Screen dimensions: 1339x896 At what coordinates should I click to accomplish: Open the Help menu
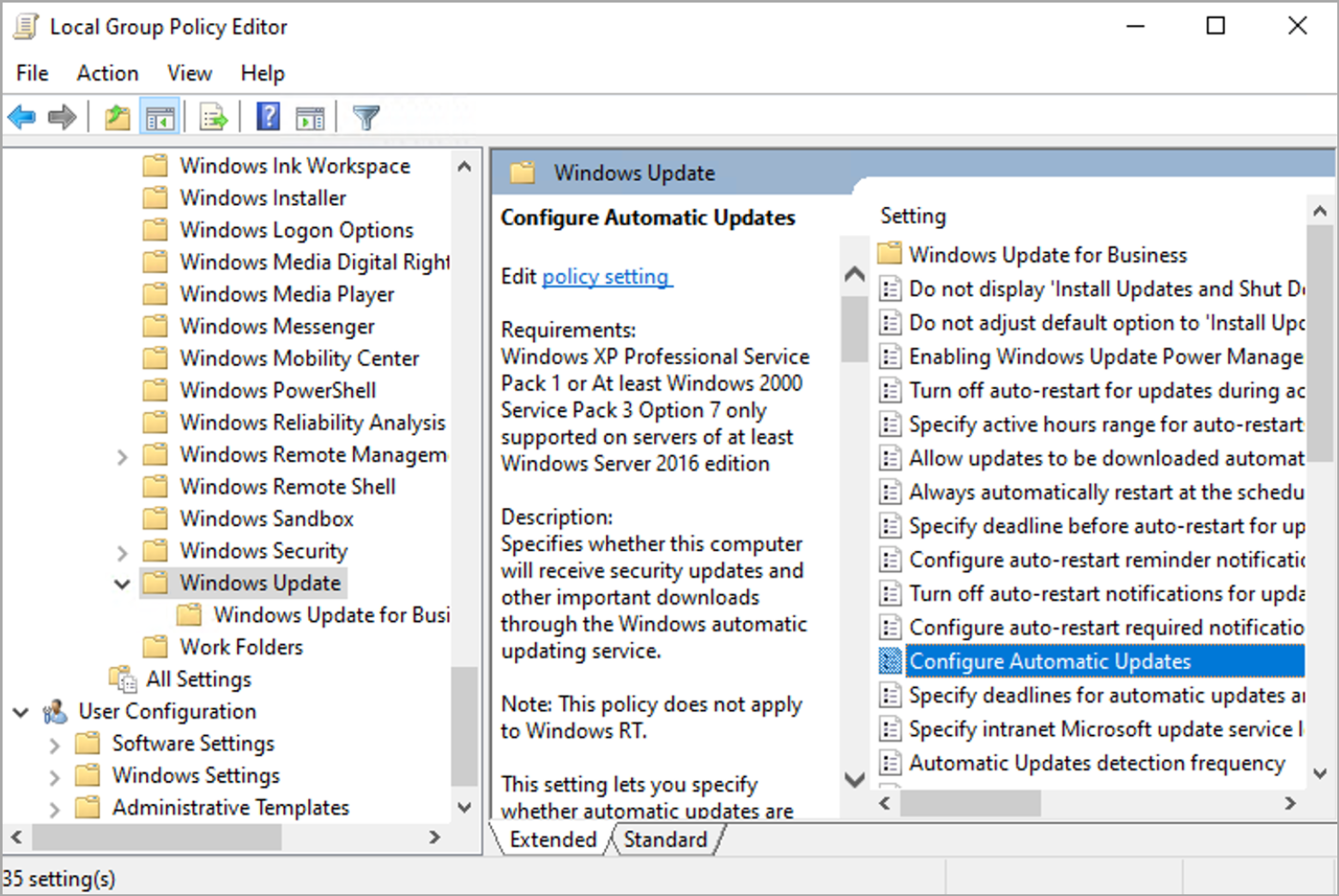[263, 74]
